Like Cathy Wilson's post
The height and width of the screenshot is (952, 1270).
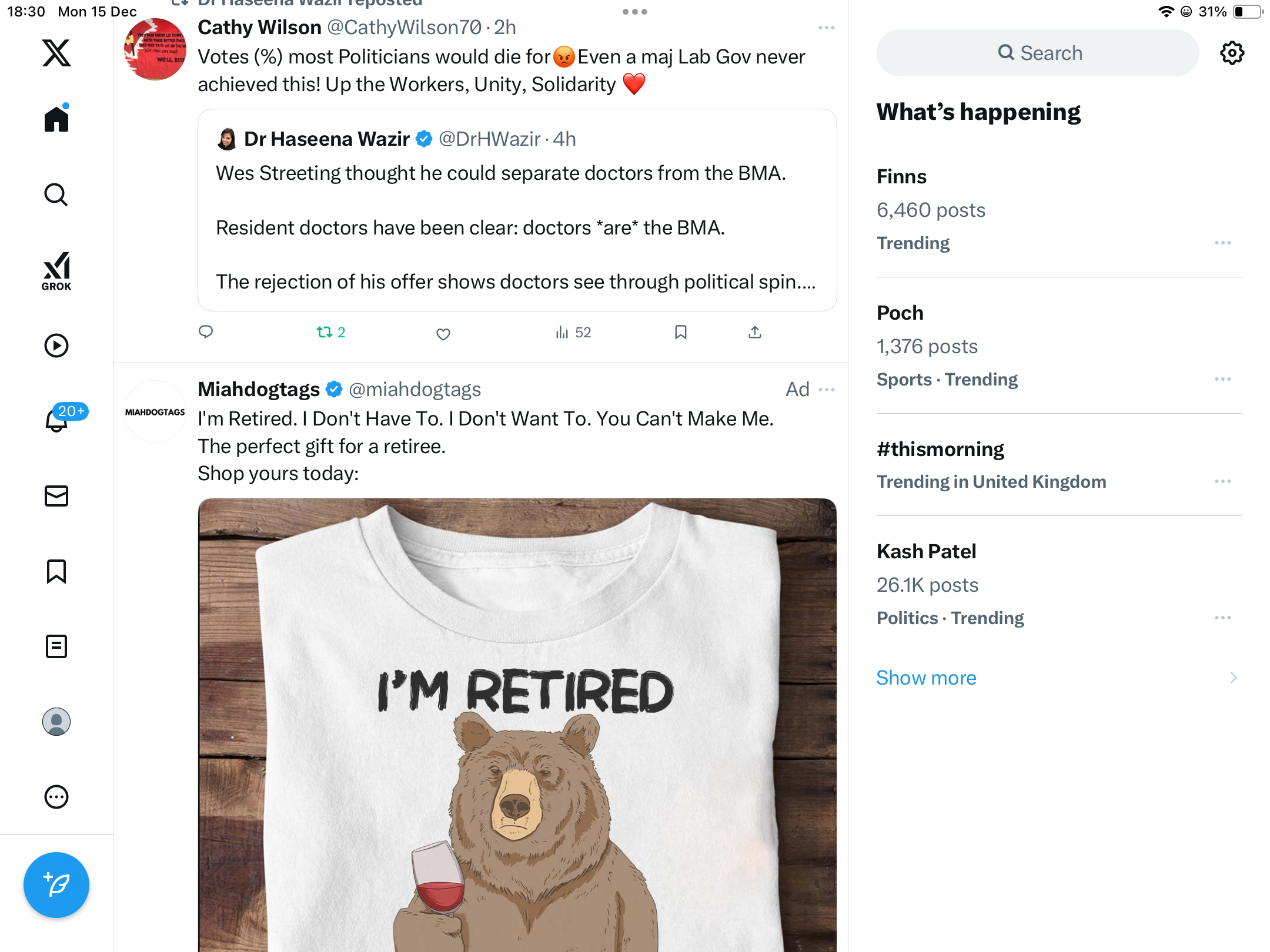pyautogui.click(x=443, y=334)
